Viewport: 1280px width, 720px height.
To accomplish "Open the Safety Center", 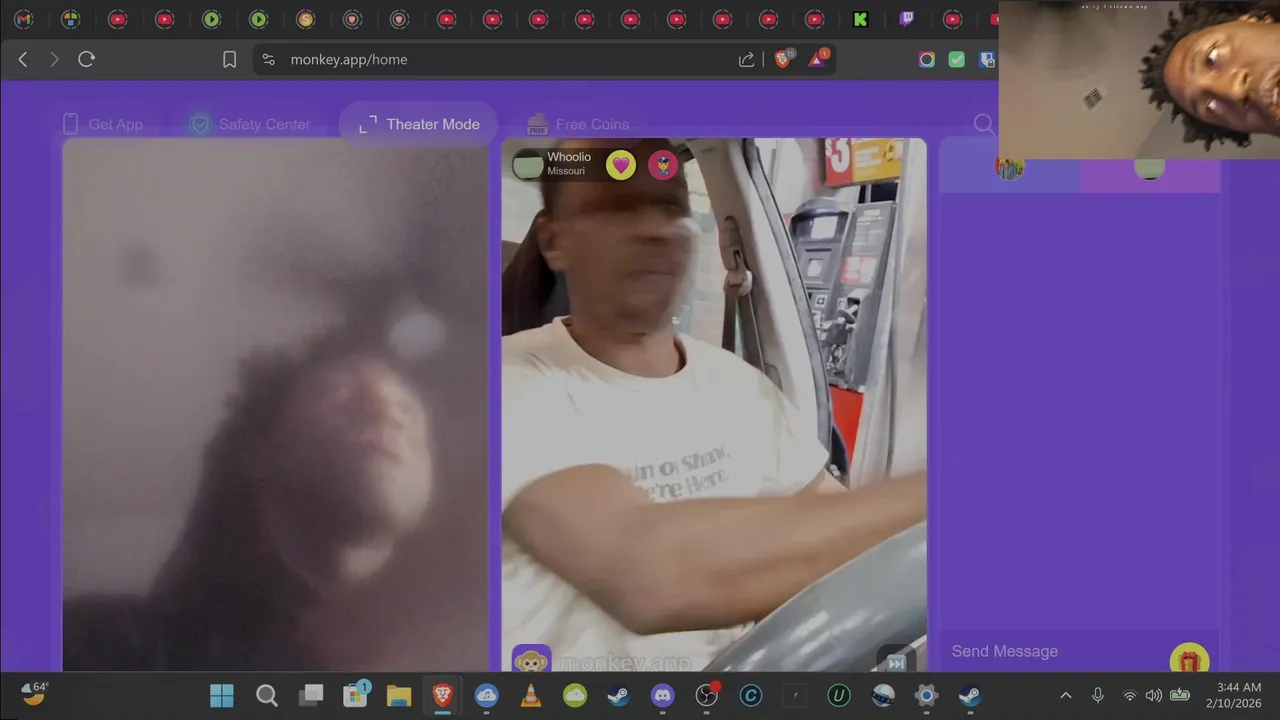I will pyautogui.click(x=251, y=124).
